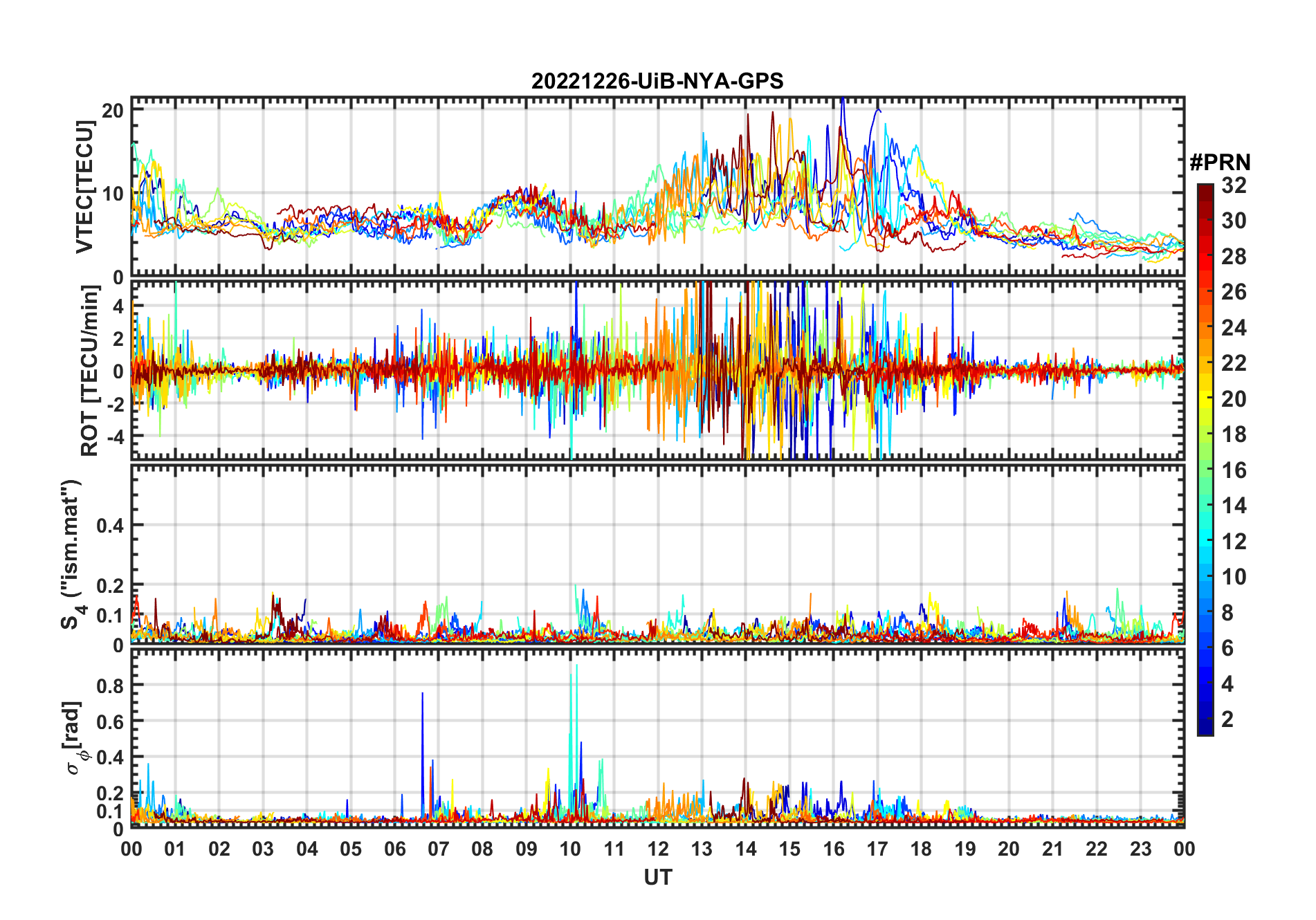Click tick label 8 on the PRN colorbar

[x=1227, y=613]
